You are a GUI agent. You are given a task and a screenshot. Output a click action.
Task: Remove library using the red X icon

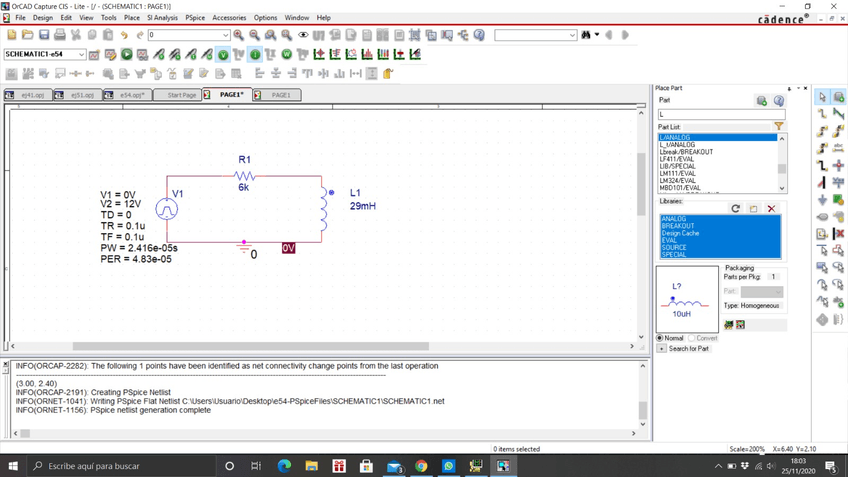[771, 208]
